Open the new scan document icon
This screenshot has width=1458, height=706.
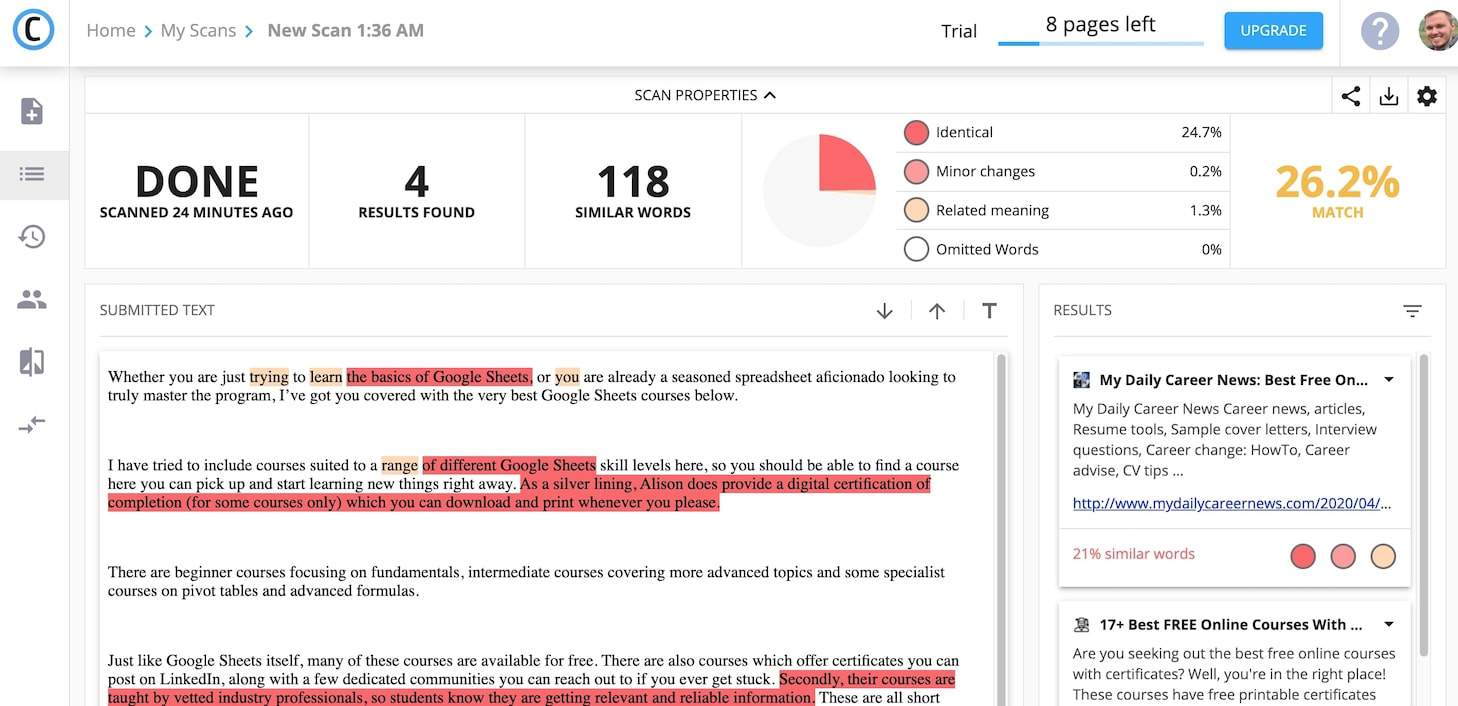32,111
